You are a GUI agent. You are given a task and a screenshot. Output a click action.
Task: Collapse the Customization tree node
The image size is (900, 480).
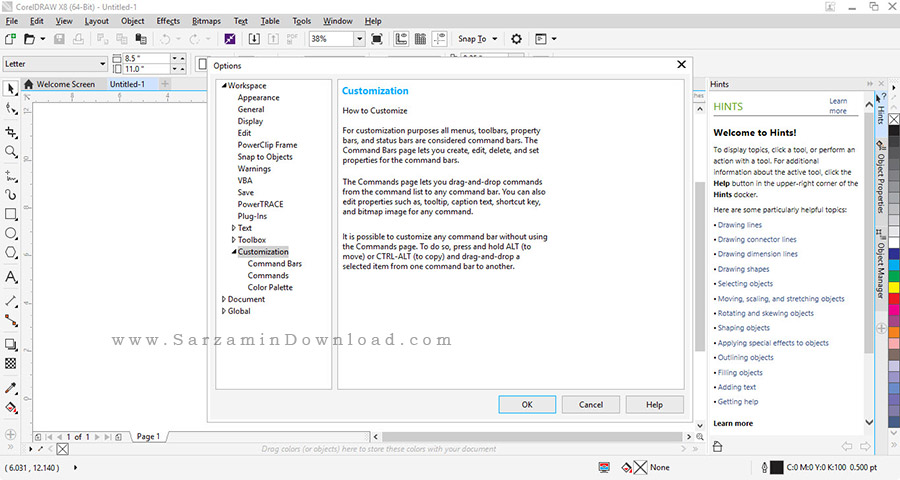(x=234, y=251)
